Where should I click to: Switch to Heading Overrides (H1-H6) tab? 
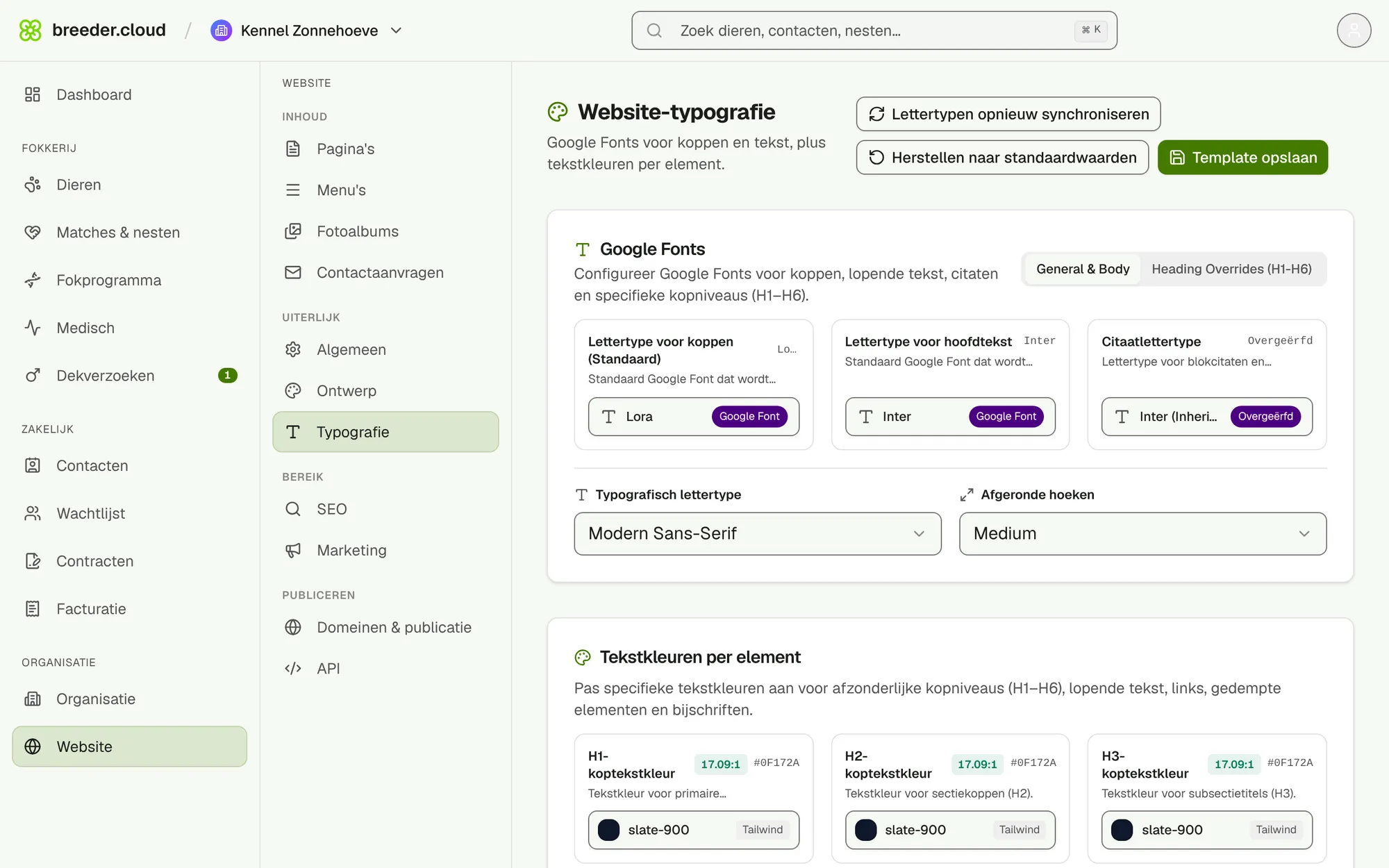[x=1231, y=269]
